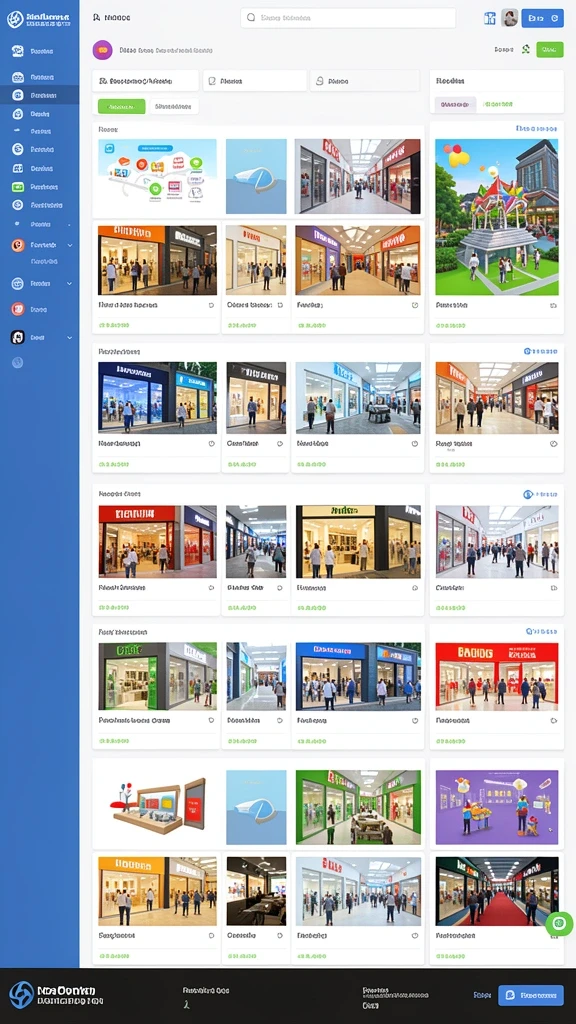This screenshot has height=1024, width=576.
Task: Select the orange circular icon in the sidebar
Action: click(x=18, y=245)
